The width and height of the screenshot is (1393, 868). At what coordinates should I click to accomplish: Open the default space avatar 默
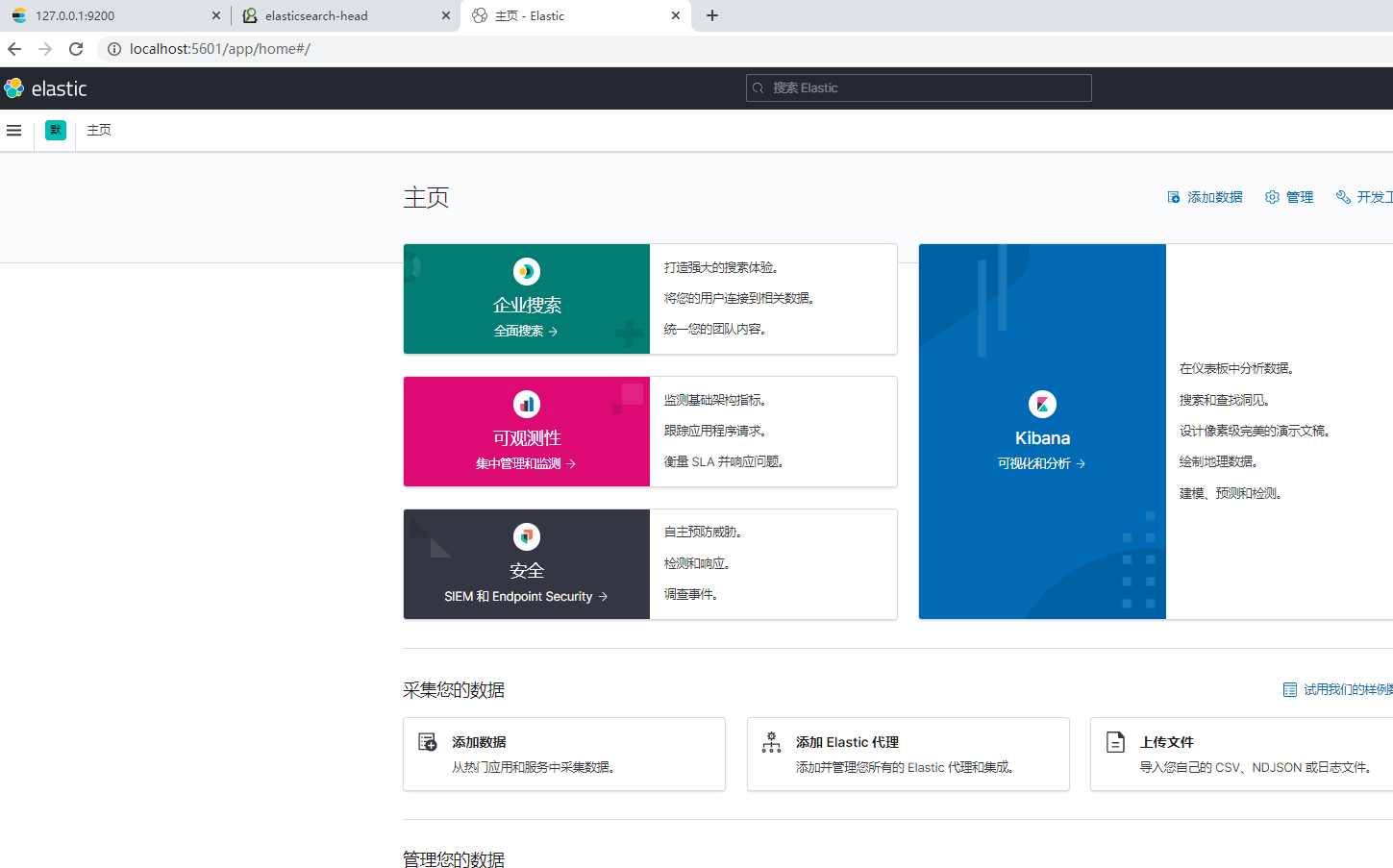(x=56, y=130)
